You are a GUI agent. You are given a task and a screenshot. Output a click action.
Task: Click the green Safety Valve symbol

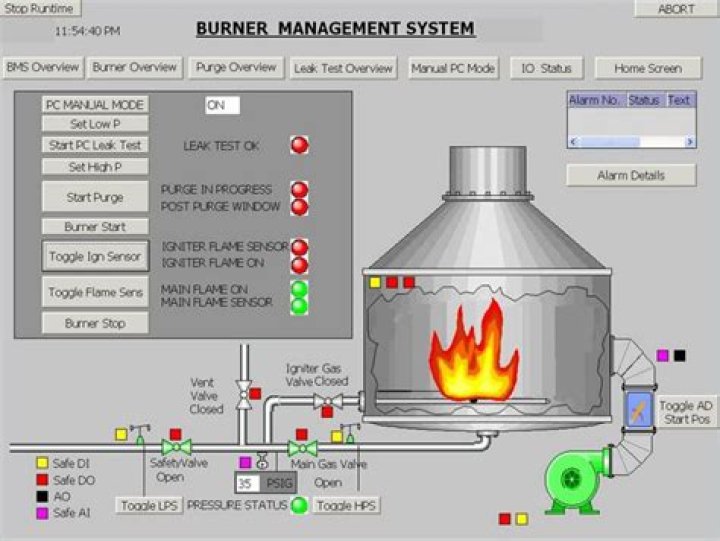(x=176, y=447)
